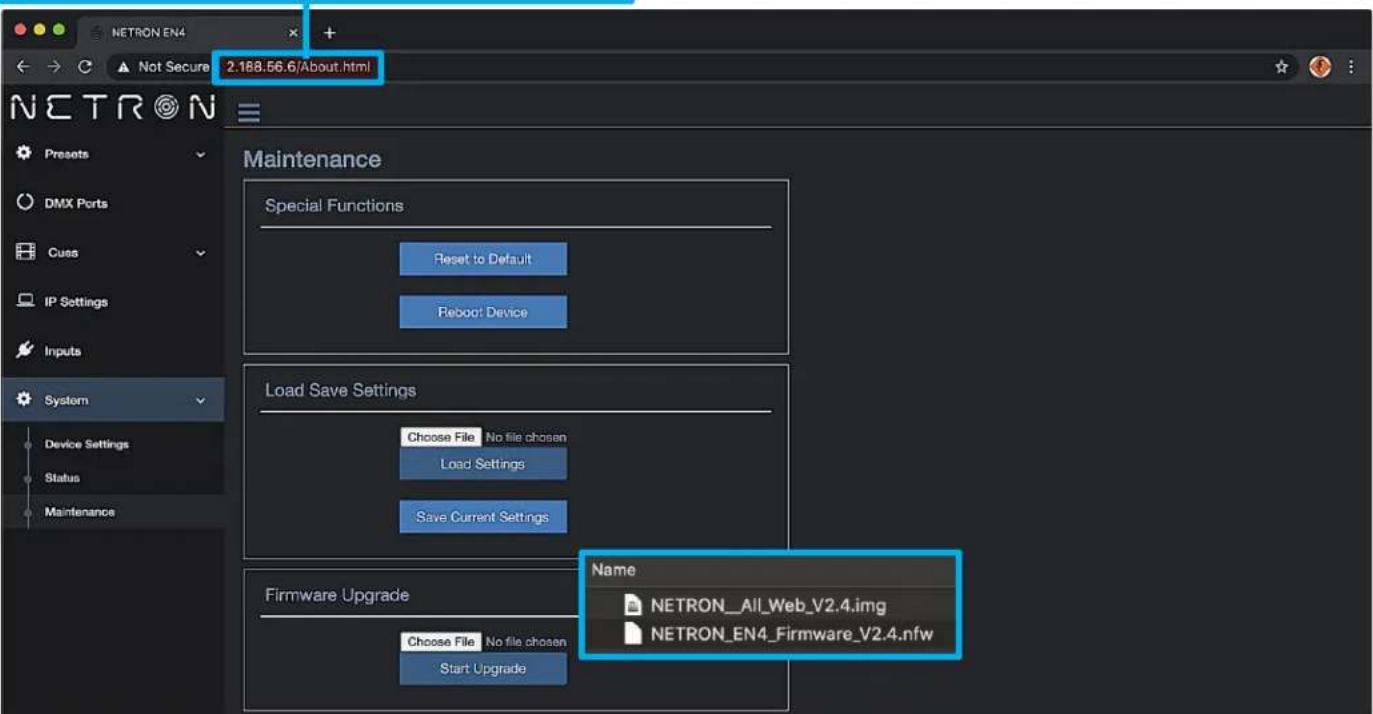1373x714 pixels.
Task: Open a new browser tab with plus
Action: pyautogui.click(x=330, y=33)
